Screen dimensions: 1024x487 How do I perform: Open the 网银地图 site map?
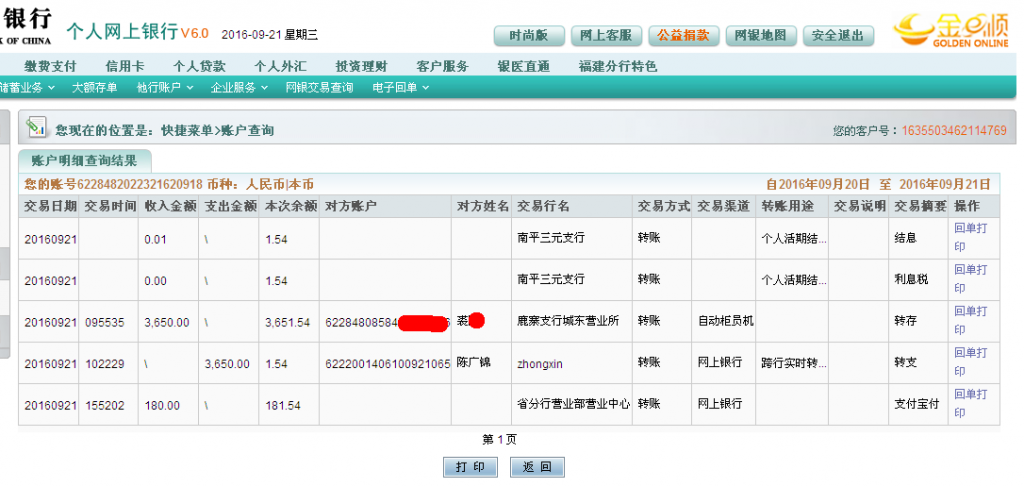pos(761,36)
